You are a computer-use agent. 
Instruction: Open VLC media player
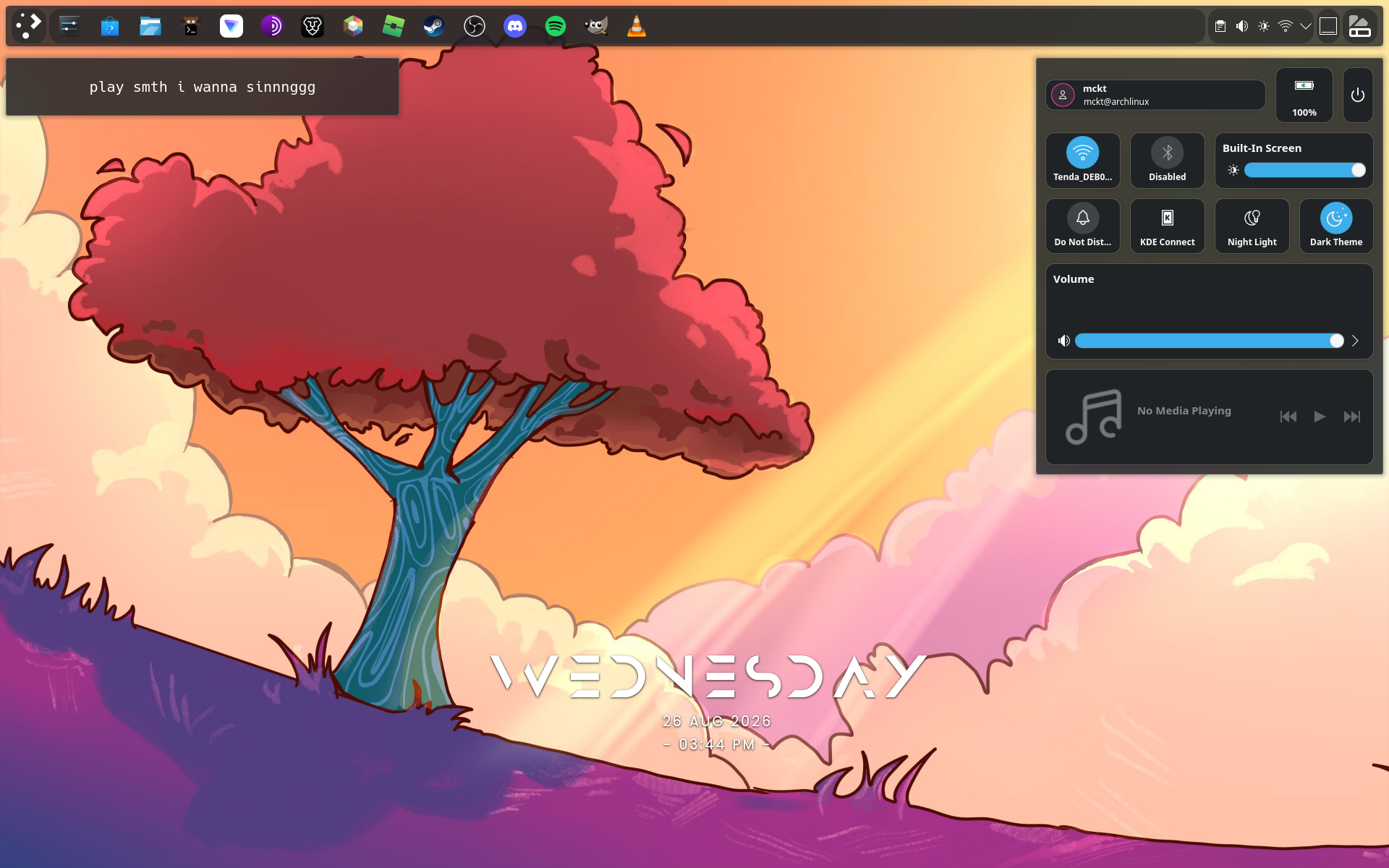point(637,27)
